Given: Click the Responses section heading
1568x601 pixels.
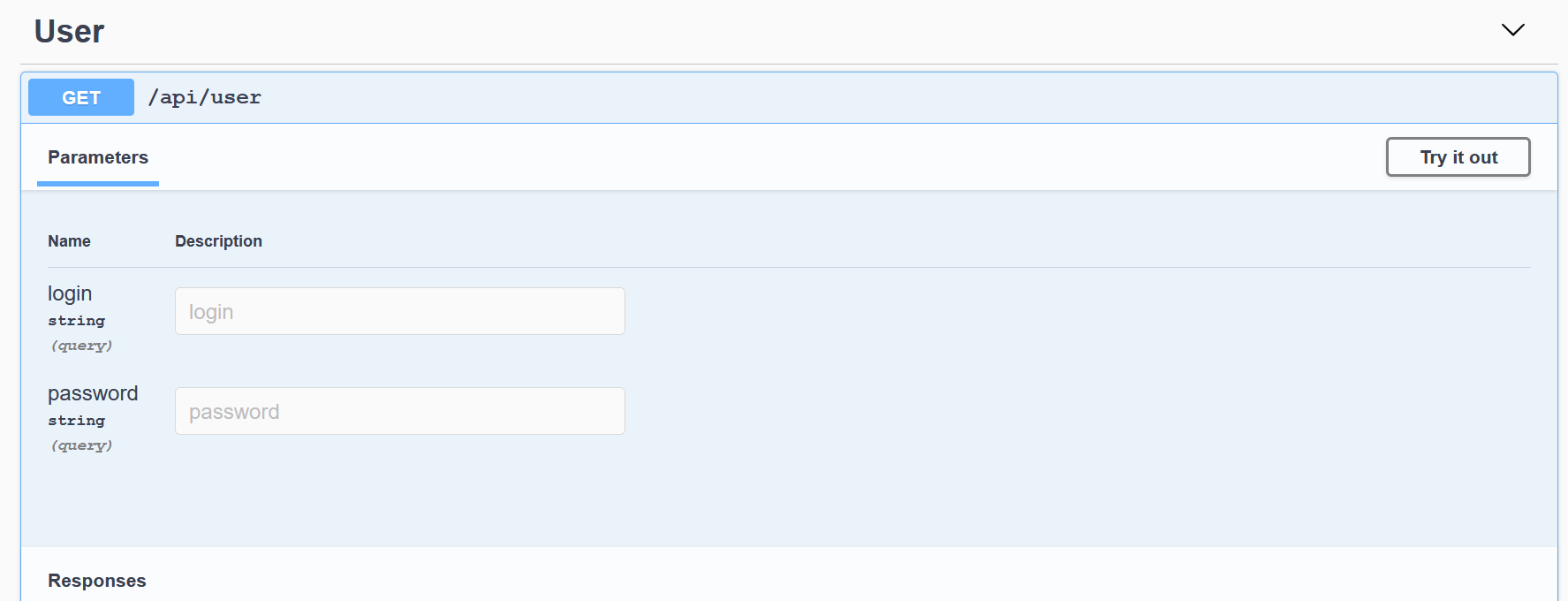Looking at the screenshot, I should 97,581.
